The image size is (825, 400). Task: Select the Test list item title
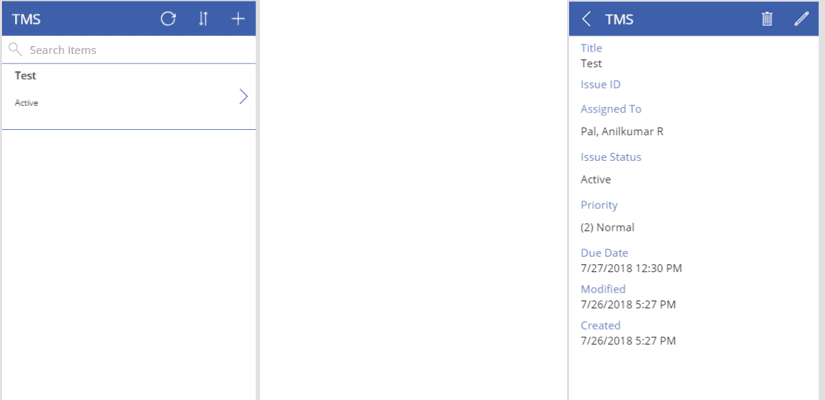point(26,76)
